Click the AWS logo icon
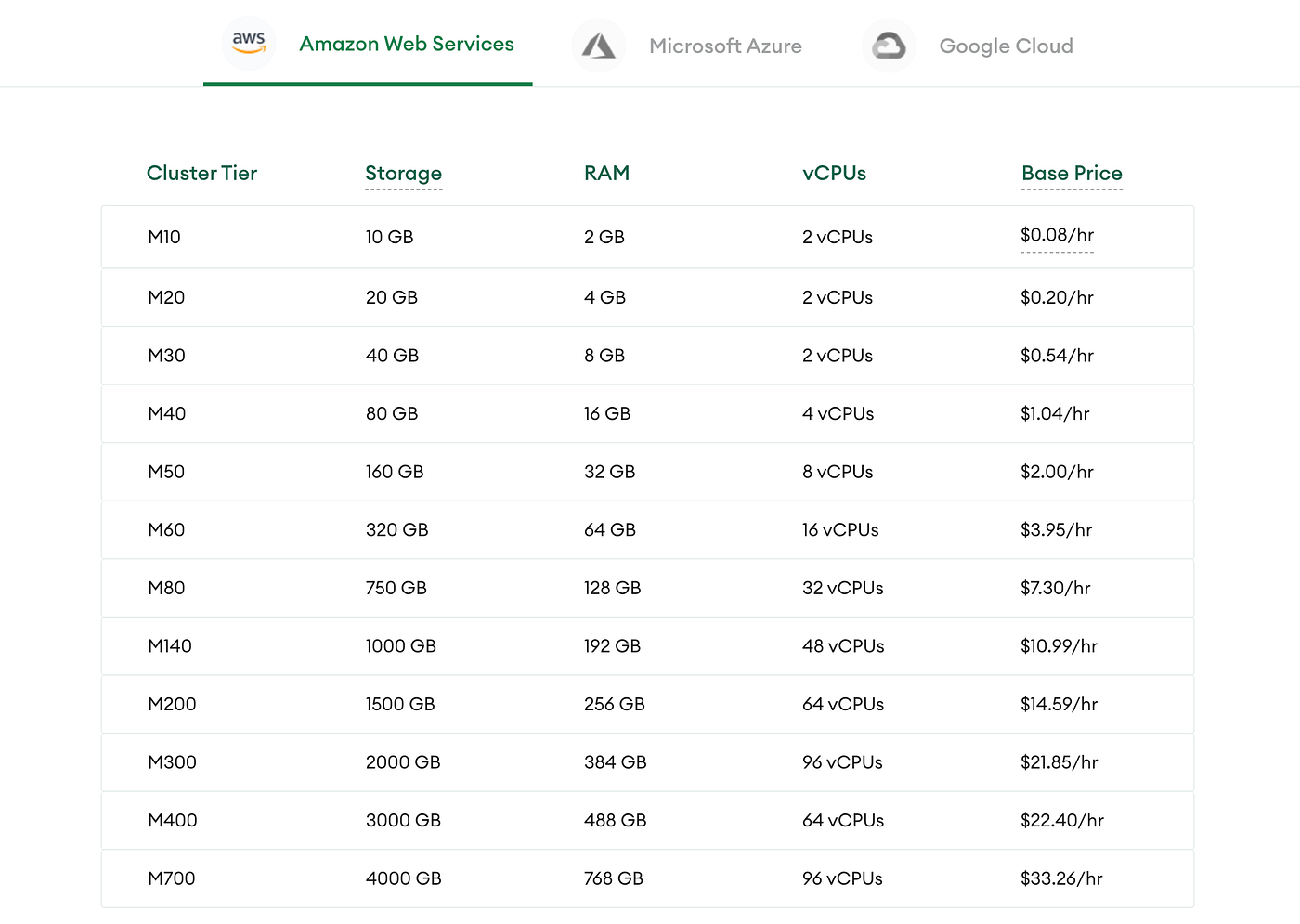 [249, 44]
